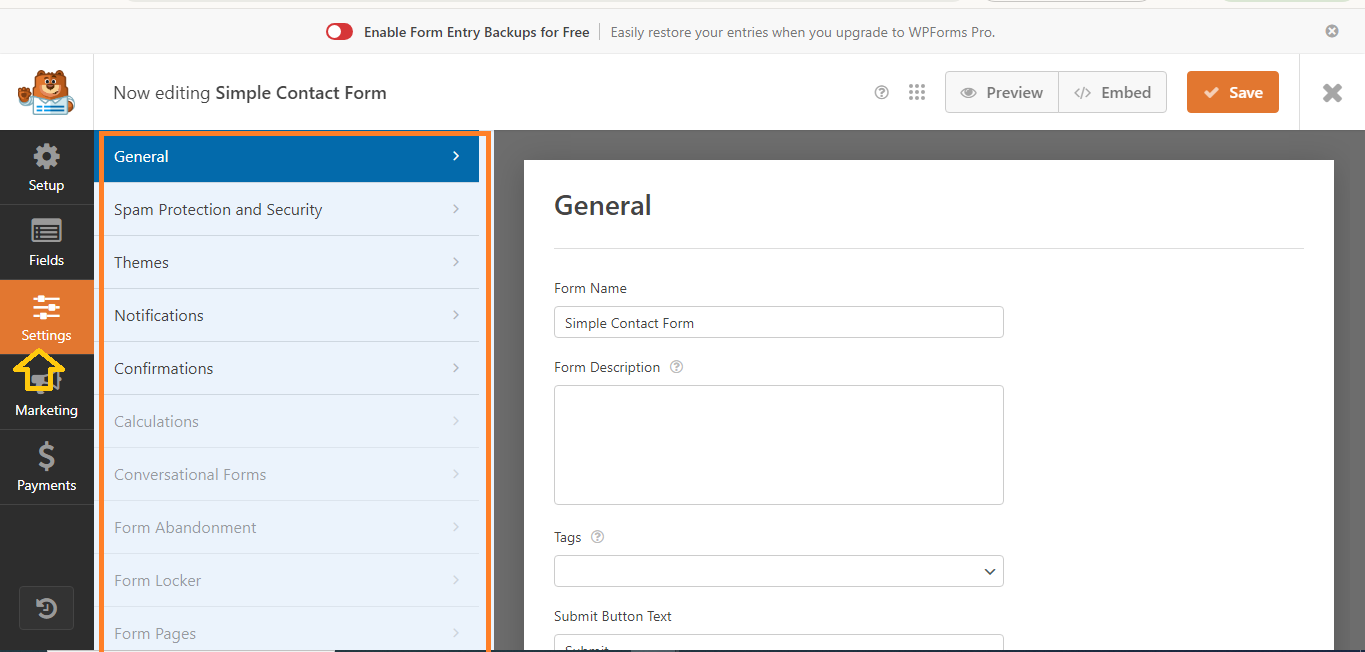Open the revisions history icon

(x=46, y=608)
